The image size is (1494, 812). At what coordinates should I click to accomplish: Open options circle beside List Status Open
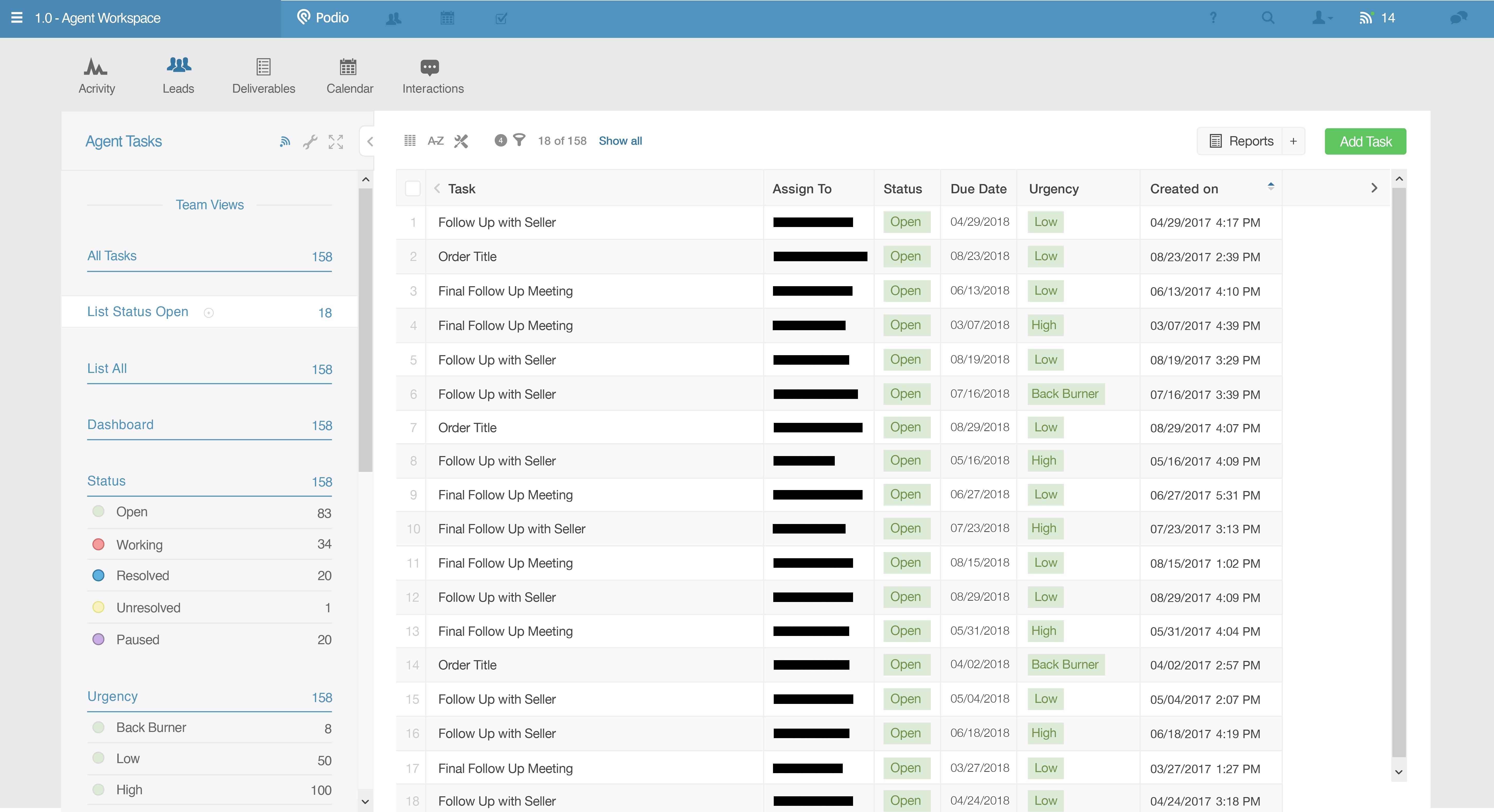click(209, 313)
